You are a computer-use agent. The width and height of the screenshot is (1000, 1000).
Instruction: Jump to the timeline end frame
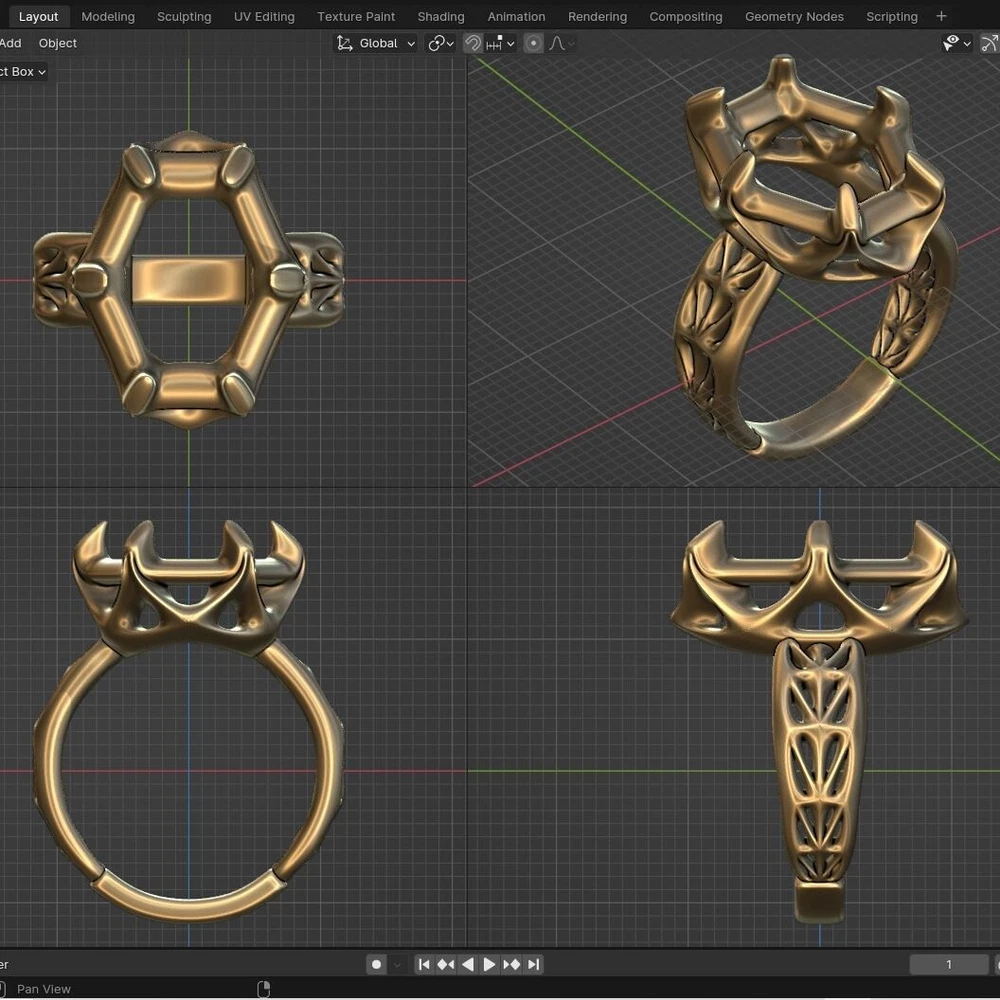tap(534, 964)
